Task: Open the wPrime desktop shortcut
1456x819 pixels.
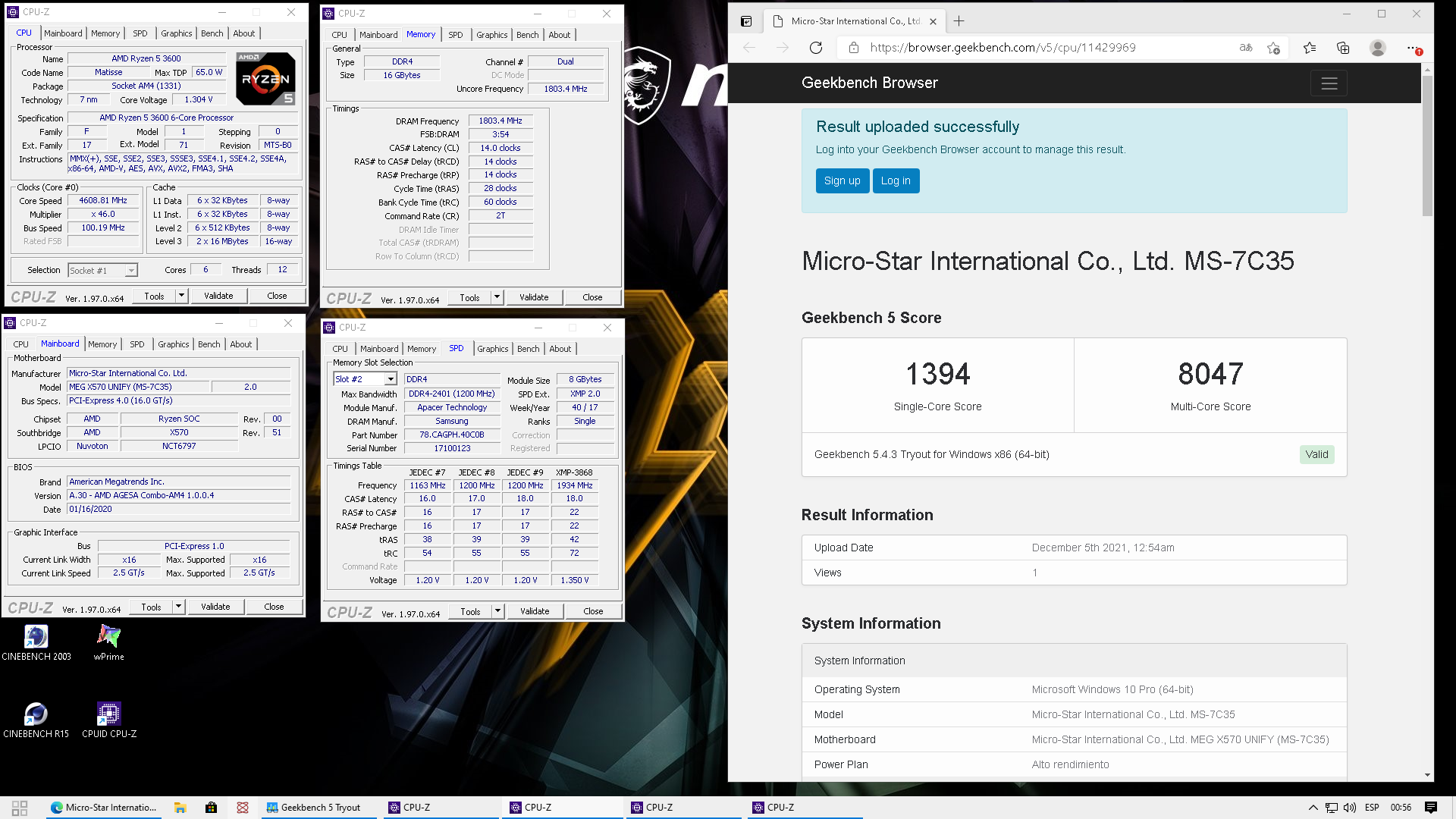Action: tap(108, 642)
